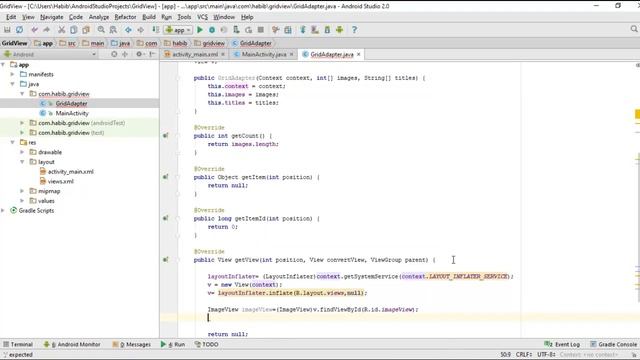
Task: Open the Navigate menu
Action: (x=51, y=17)
